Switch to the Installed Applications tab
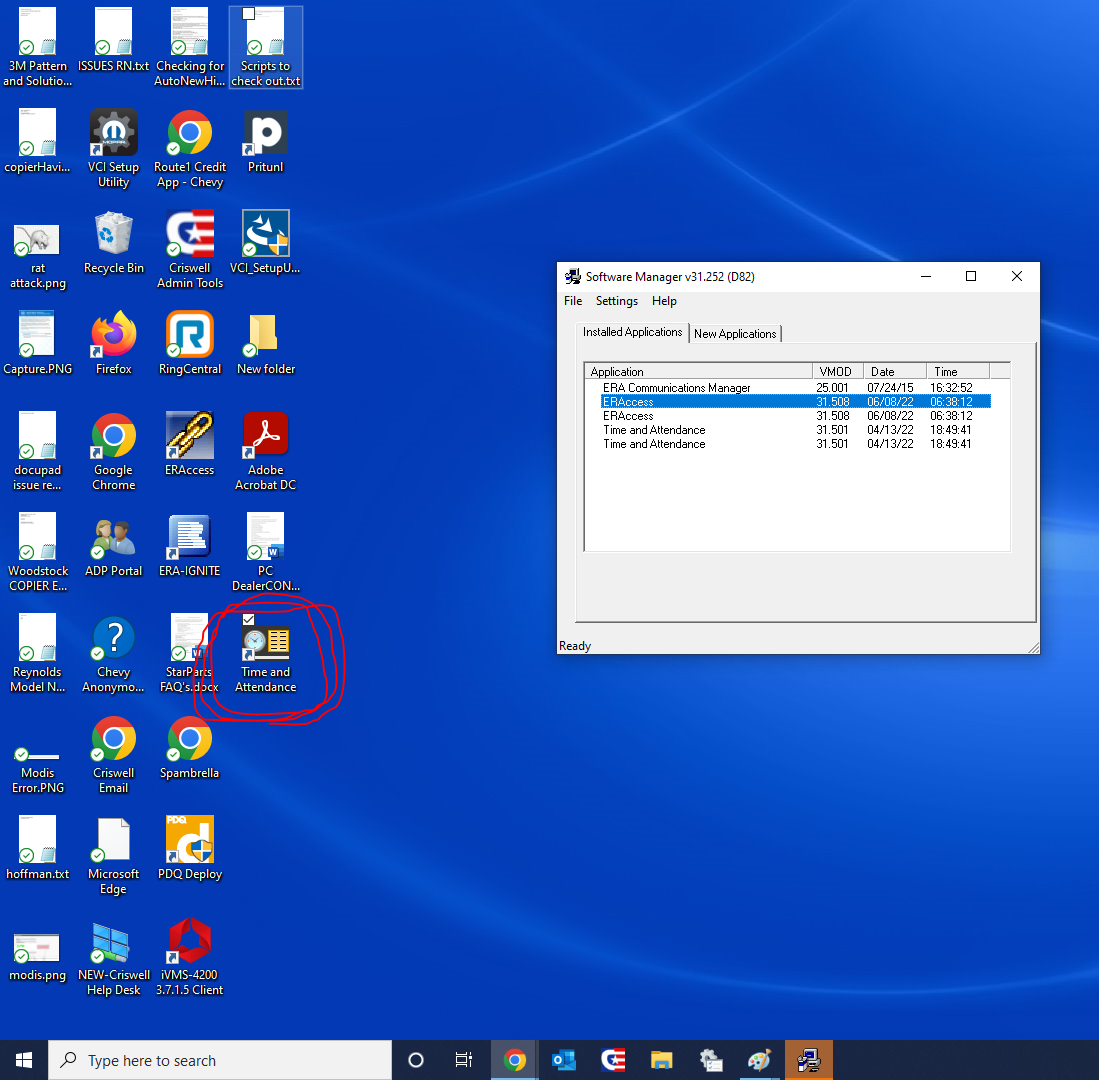The height and width of the screenshot is (1080, 1099). 632,332
